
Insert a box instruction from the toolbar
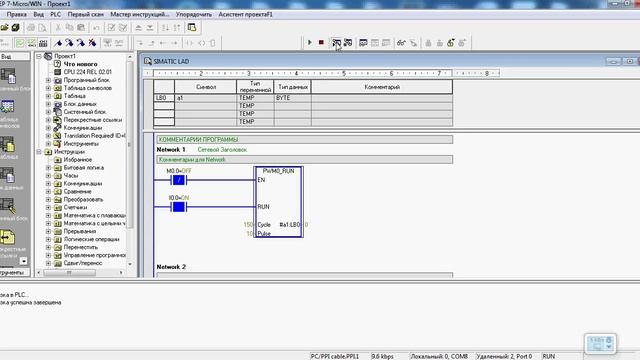click(213, 43)
